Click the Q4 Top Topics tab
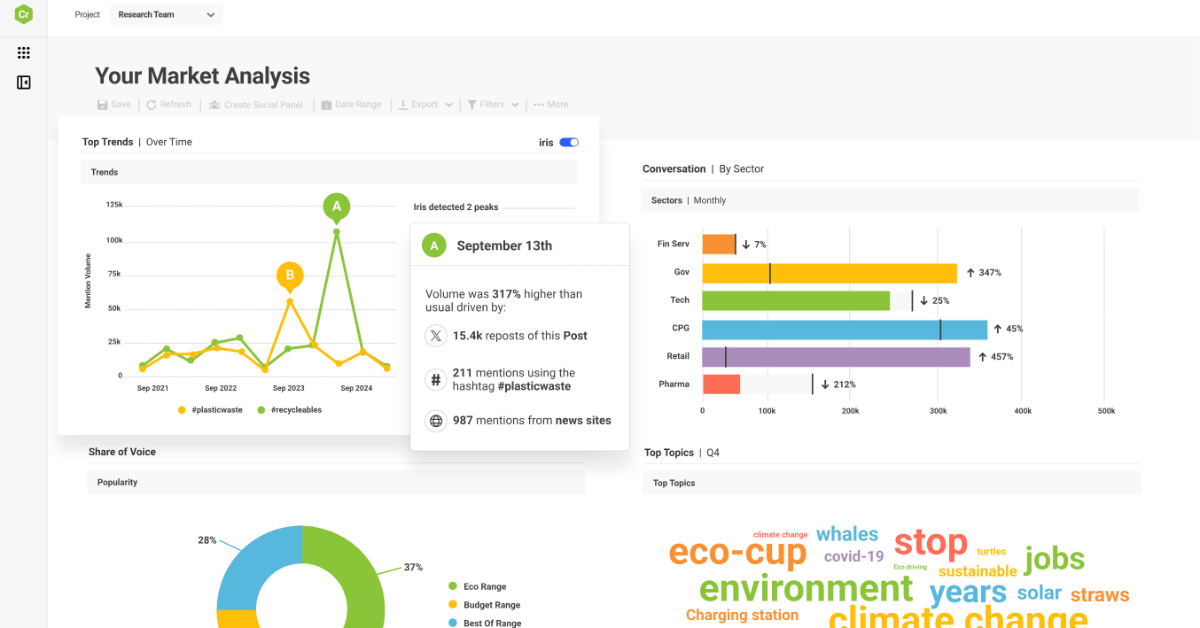The width and height of the screenshot is (1200, 628). point(713,453)
